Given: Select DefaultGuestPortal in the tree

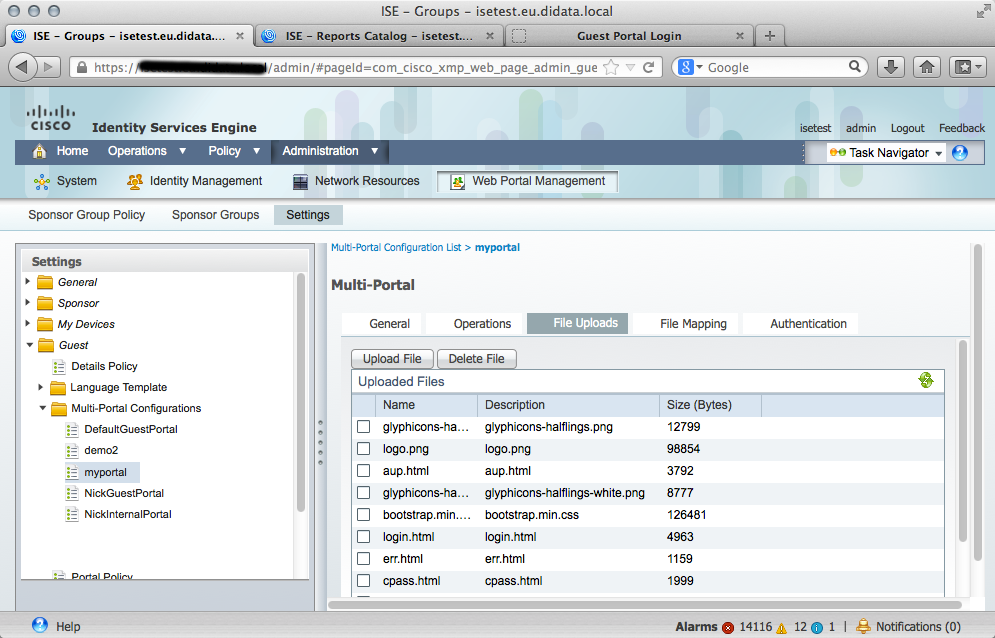Looking at the screenshot, I should 131,429.
